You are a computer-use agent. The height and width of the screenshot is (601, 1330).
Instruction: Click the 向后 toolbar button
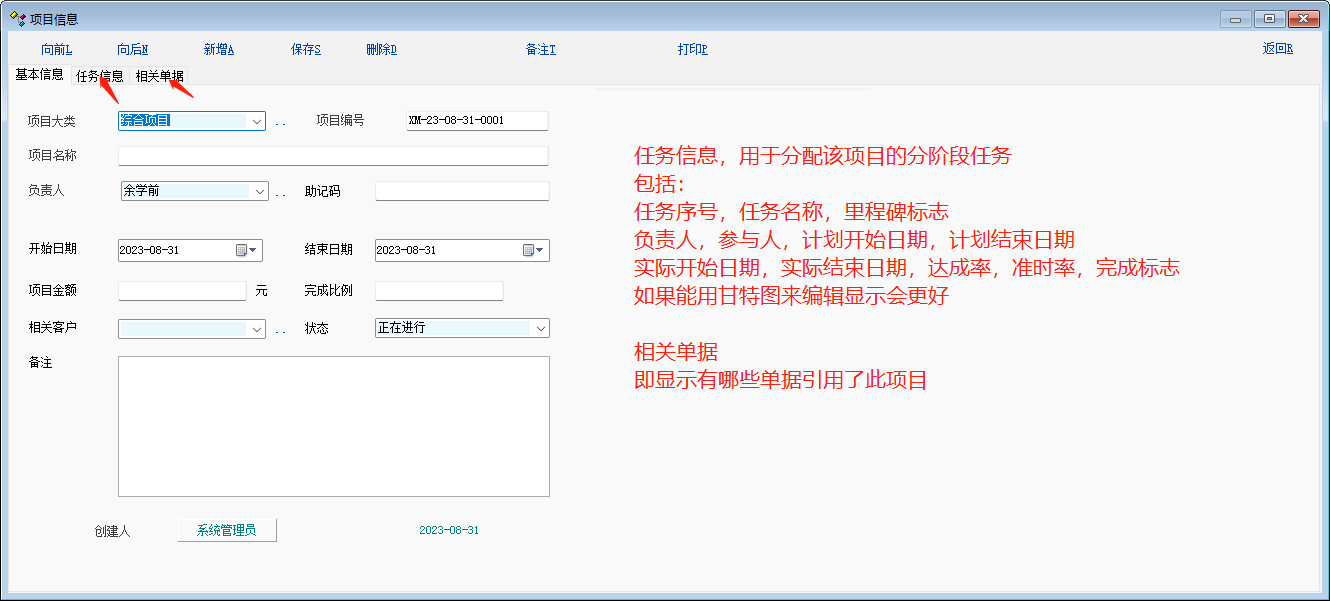(x=132, y=49)
